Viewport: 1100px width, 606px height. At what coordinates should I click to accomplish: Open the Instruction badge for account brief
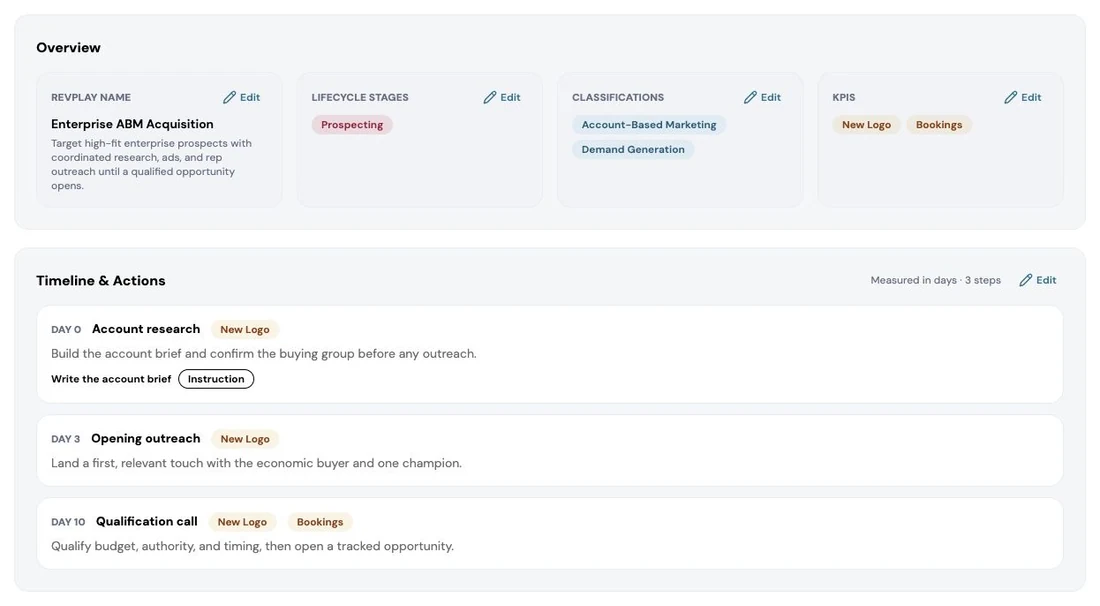coord(216,379)
